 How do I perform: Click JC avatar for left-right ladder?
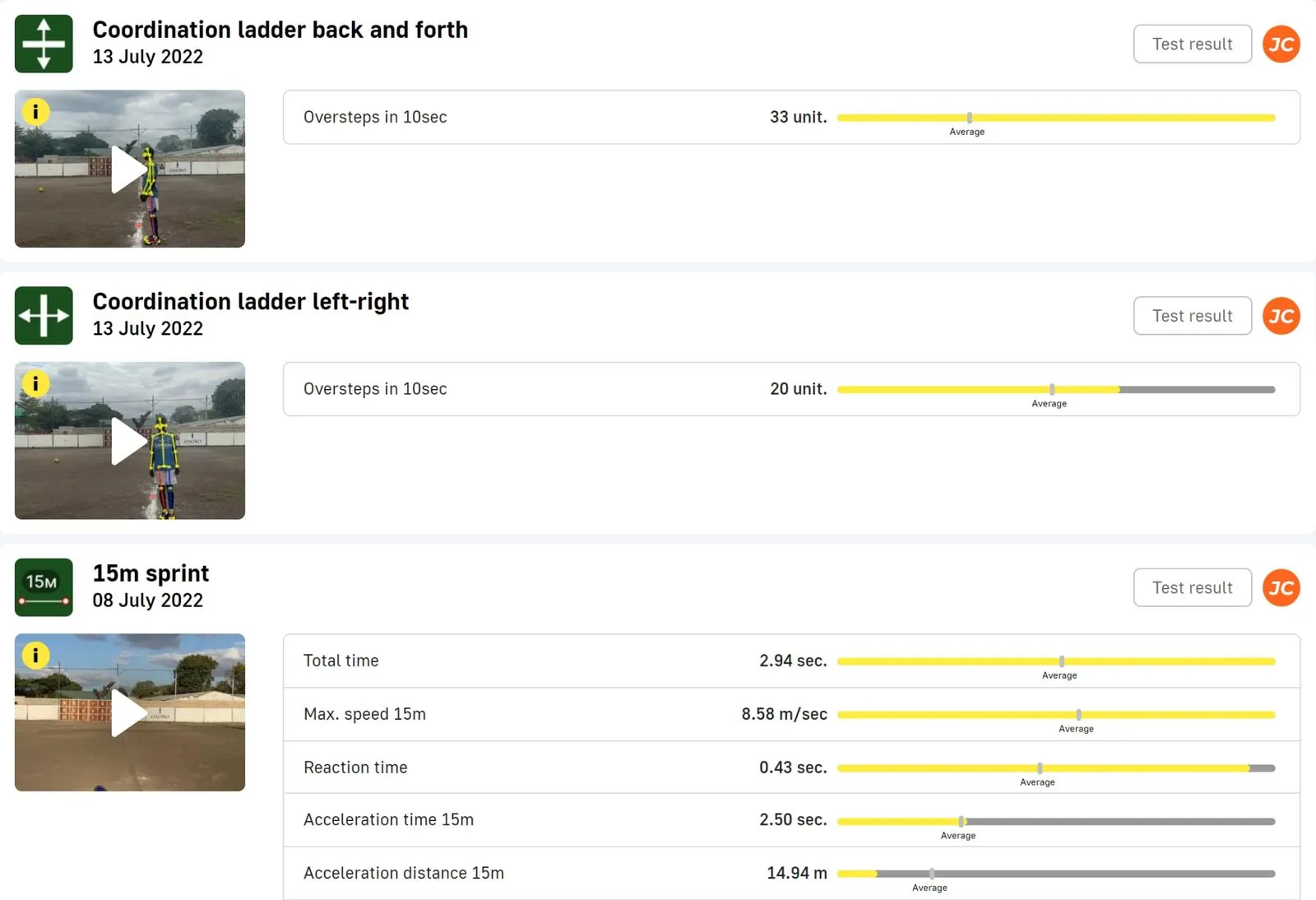tap(1281, 316)
